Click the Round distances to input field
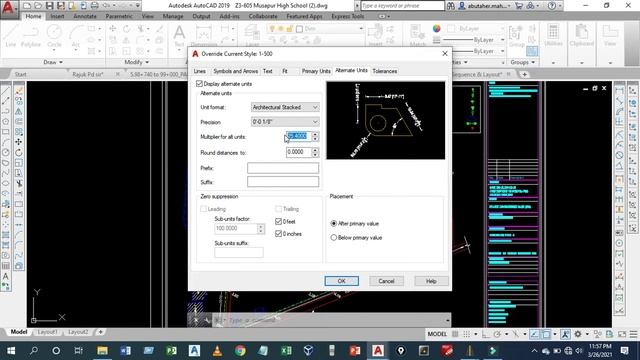The image size is (640, 360). (299, 152)
